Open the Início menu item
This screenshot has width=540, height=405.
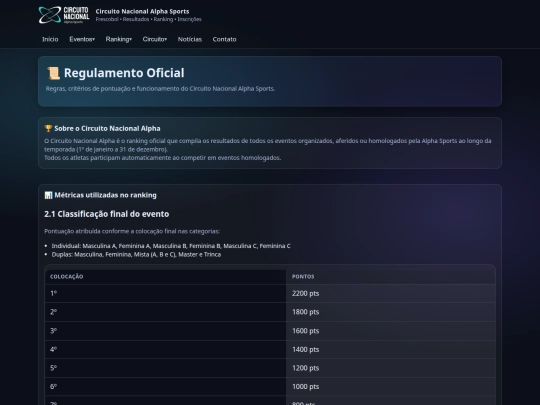(x=50, y=39)
